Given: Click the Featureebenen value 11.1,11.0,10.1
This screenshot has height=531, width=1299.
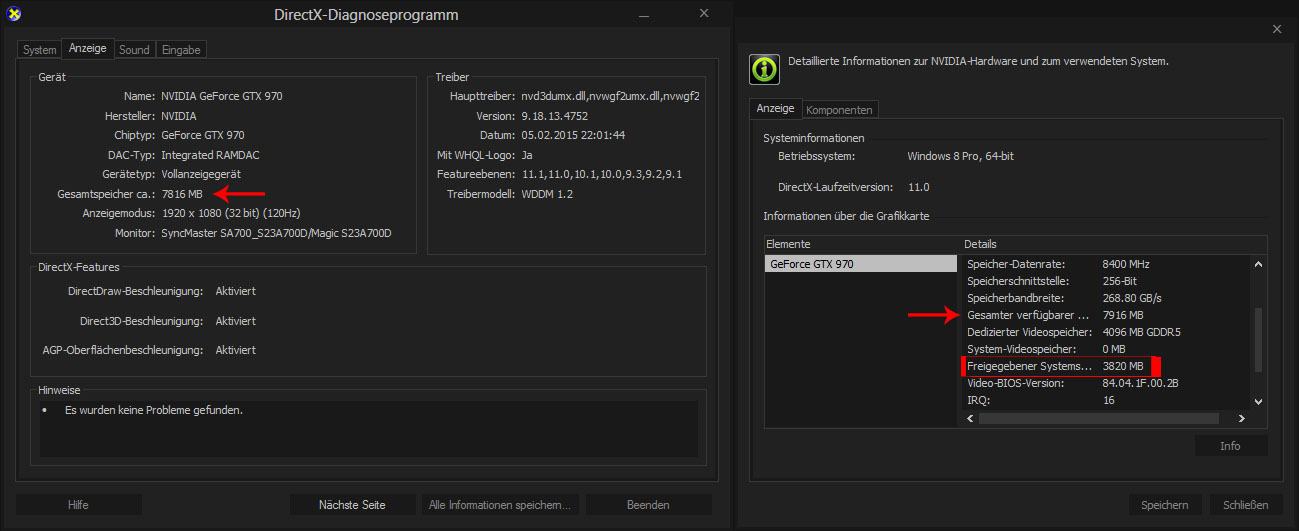Looking at the screenshot, I should (x=601, y=174).
